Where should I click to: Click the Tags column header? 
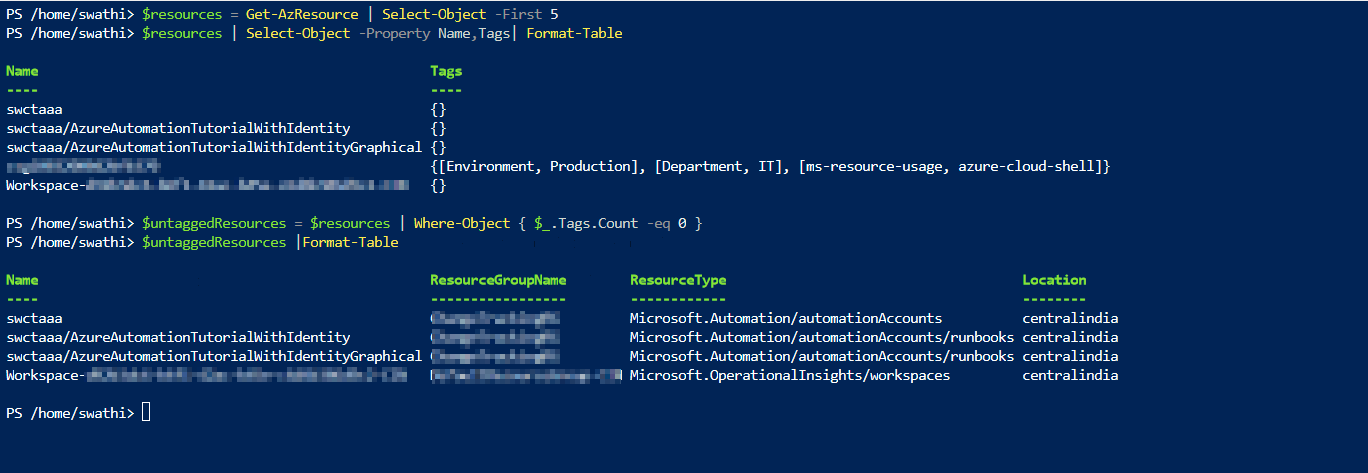coord(446,71)
